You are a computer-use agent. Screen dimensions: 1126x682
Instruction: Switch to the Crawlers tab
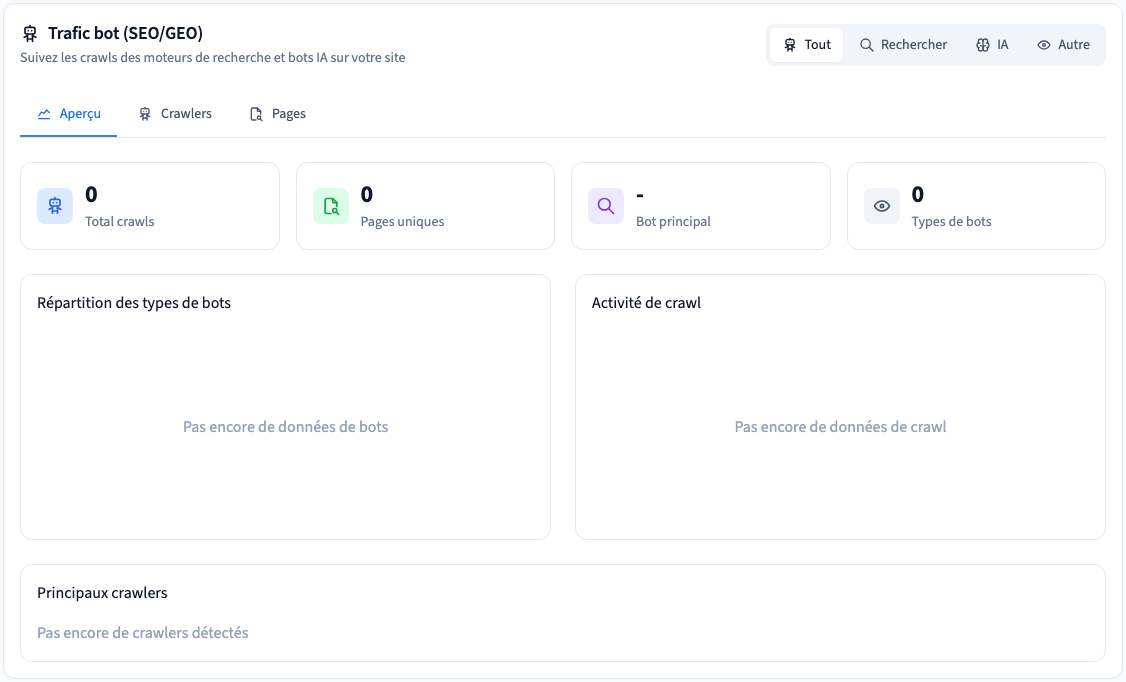(175, 114)
